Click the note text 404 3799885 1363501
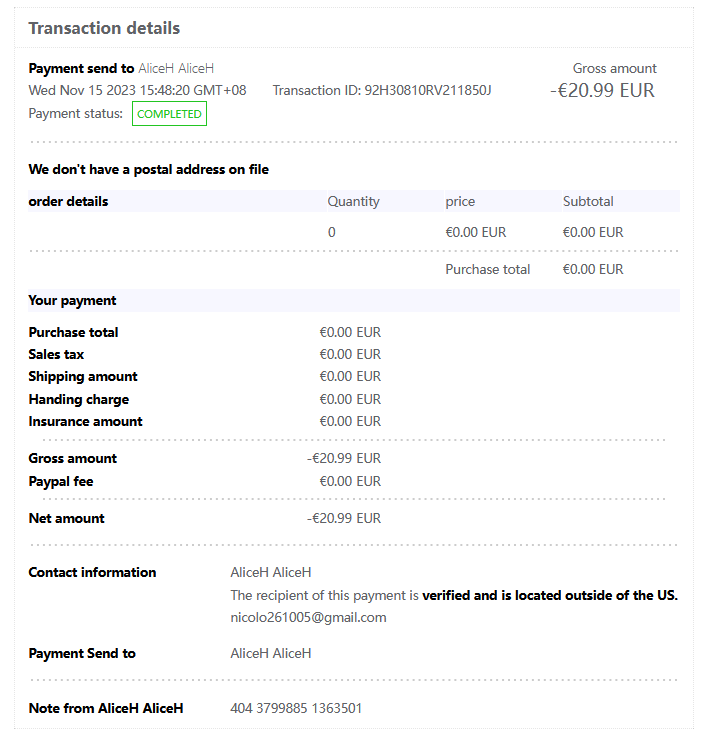The height and width of the screenshot is (737, 706). tap(296, 708)
